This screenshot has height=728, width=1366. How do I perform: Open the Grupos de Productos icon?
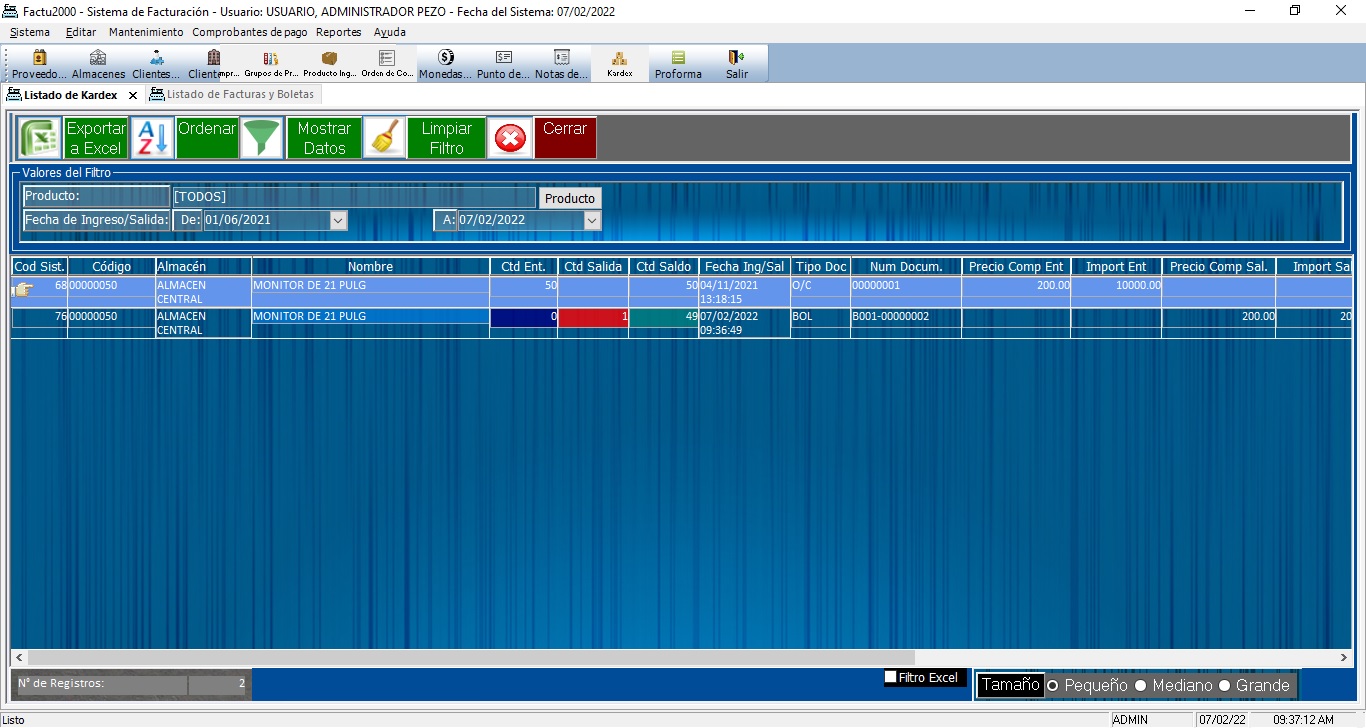point(271,64)
